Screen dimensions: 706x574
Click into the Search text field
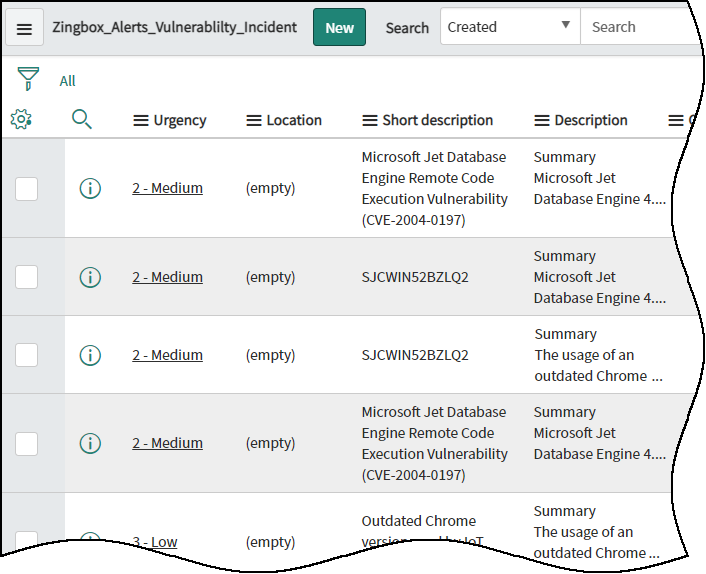[640, 27]
